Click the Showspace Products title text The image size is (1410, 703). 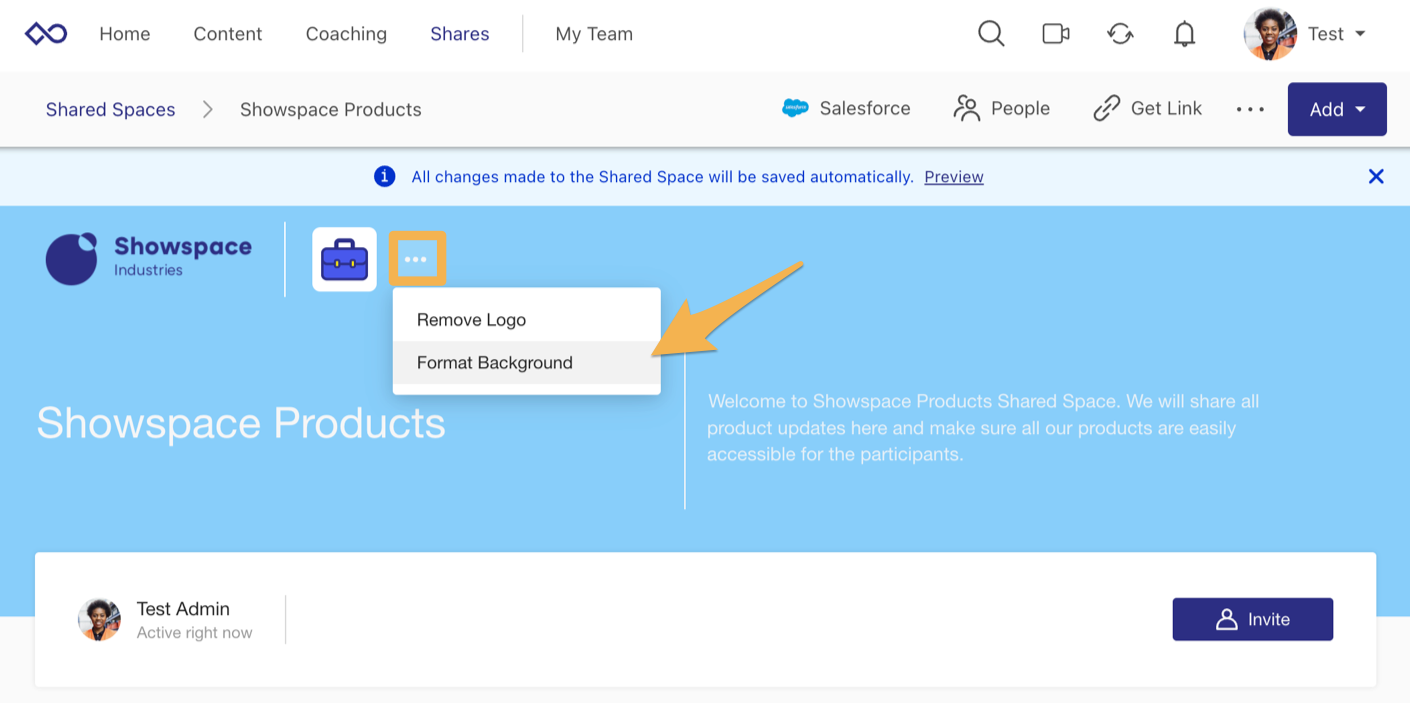tap(241, 424)
